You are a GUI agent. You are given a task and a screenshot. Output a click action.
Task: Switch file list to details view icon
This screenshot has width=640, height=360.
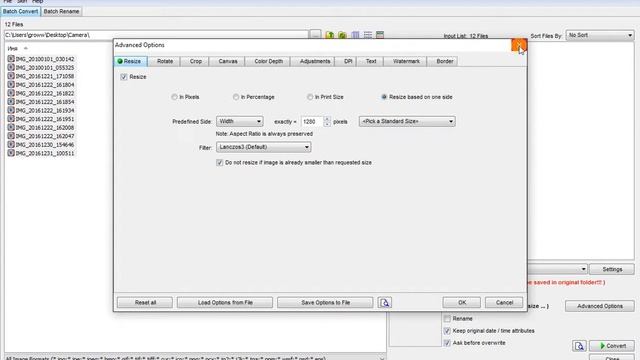coord(380,35)
